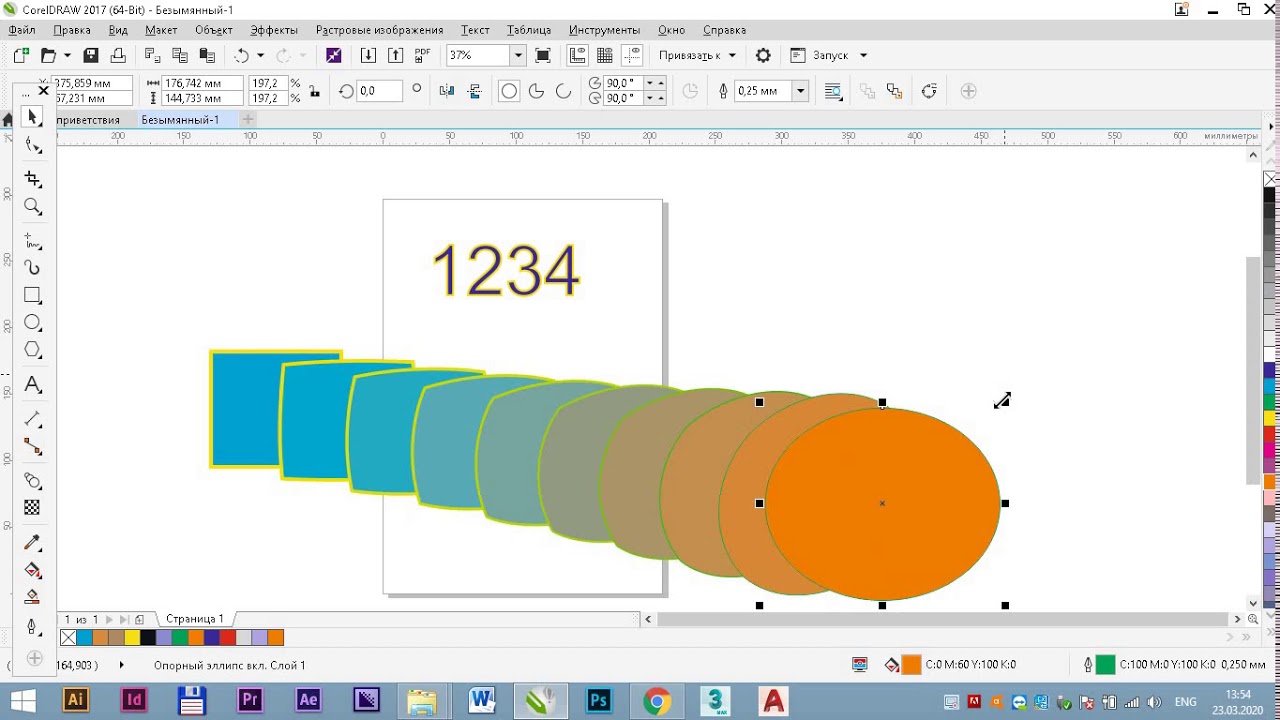This screenshot has width=1280, height=720.
Task: Toggle Show rulers button
Action: [577, 55]
